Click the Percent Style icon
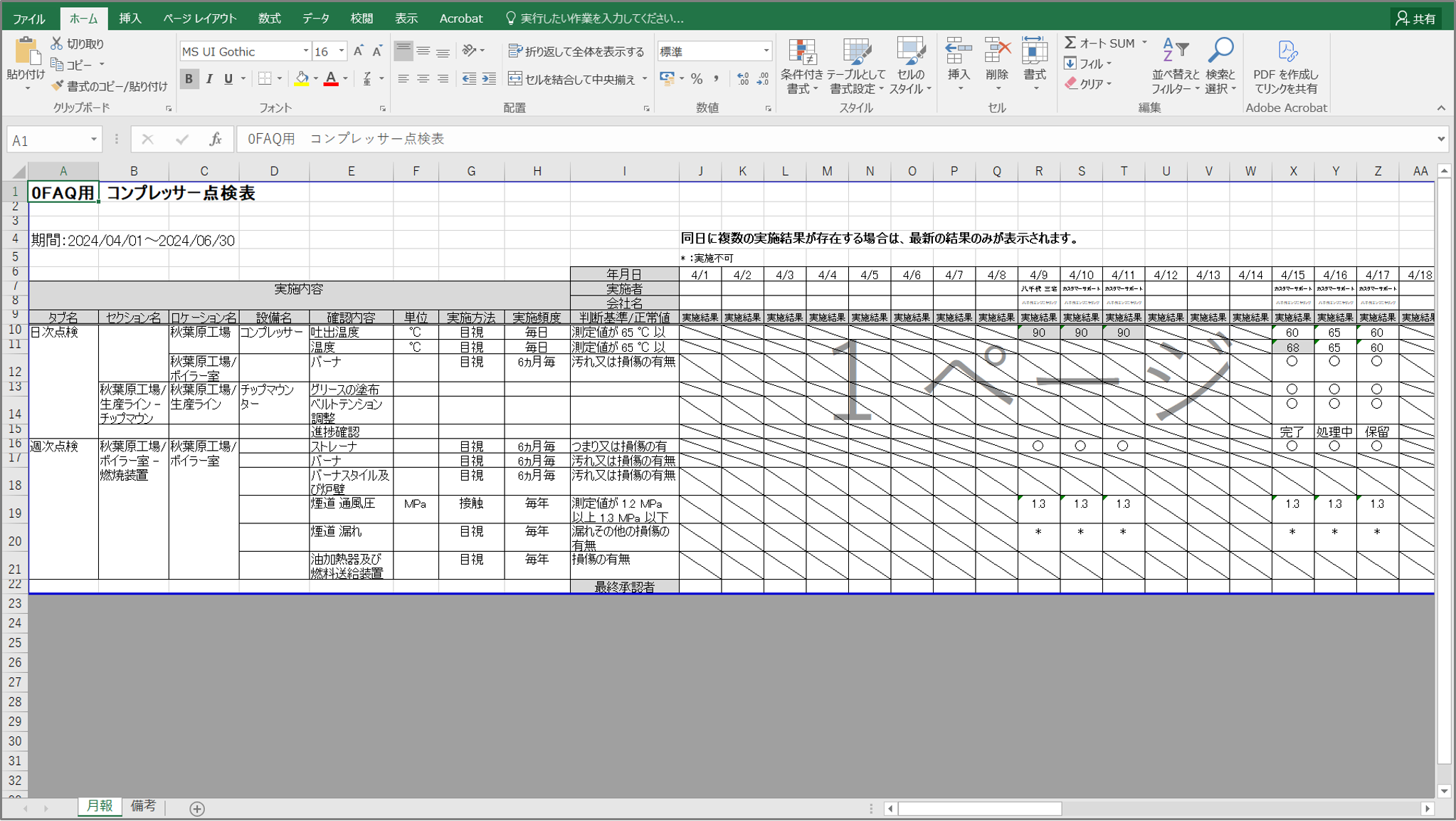 pos(697,79)
